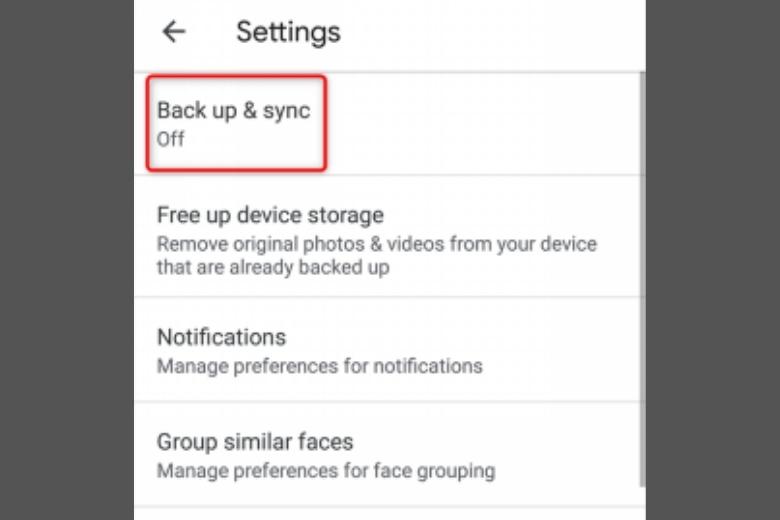Click 'Manage preferences for face grouping' text

coord(326,471)
